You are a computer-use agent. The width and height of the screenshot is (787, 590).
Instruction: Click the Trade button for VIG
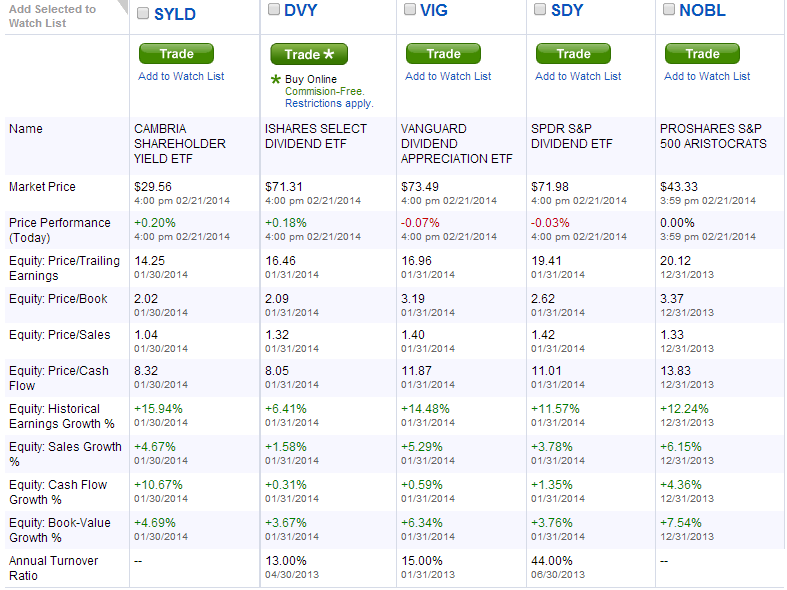(443, 54)
